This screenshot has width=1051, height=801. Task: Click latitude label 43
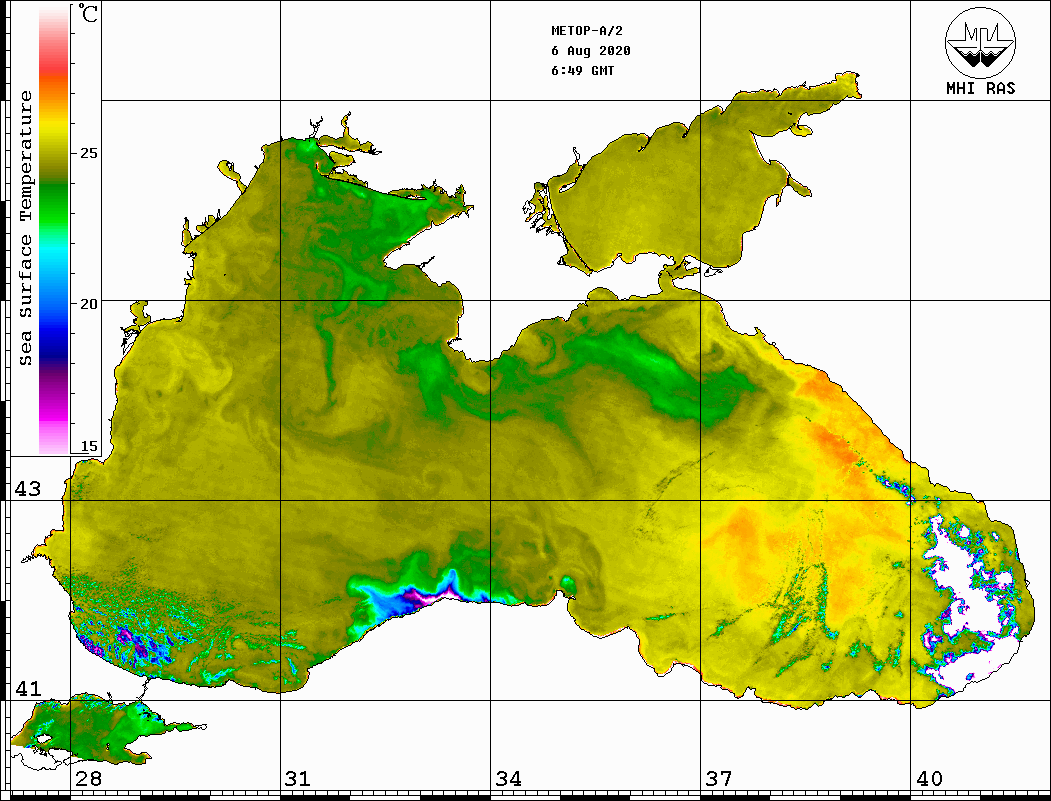coord(27,489)
